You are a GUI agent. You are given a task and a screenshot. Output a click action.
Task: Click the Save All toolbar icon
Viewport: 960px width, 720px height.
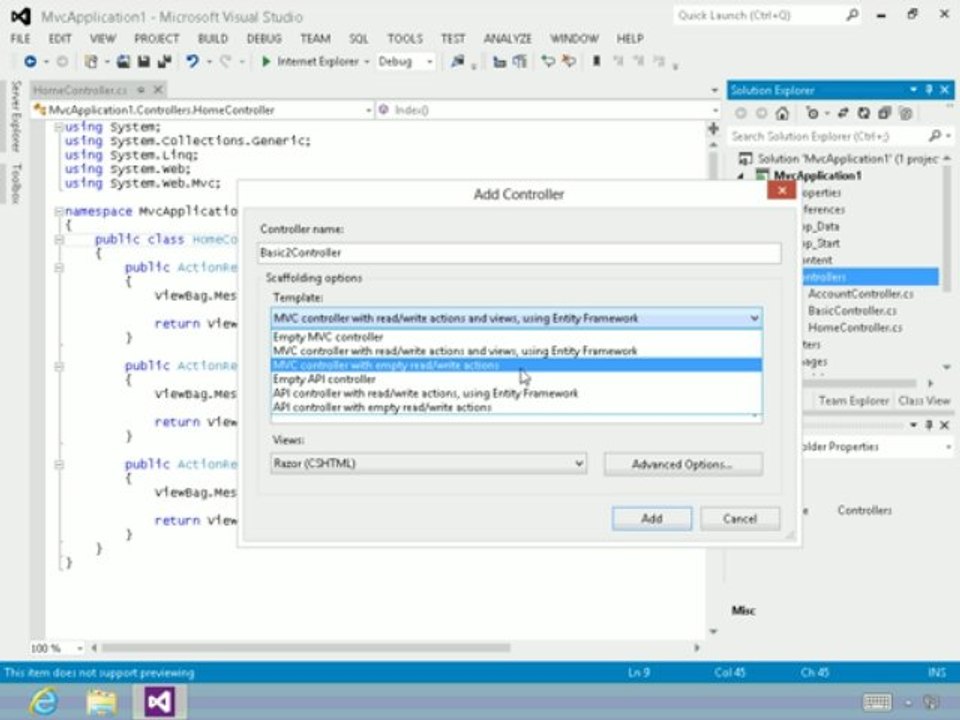pos(164,61)
